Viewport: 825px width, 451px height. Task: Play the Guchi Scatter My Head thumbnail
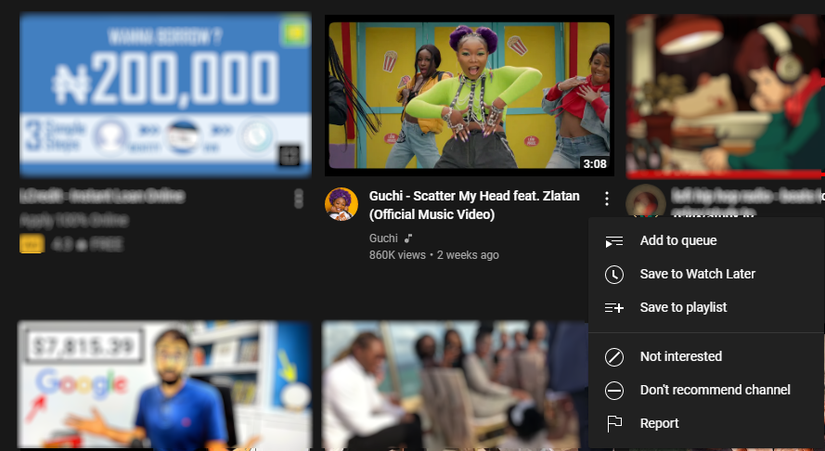coord(469,95)
